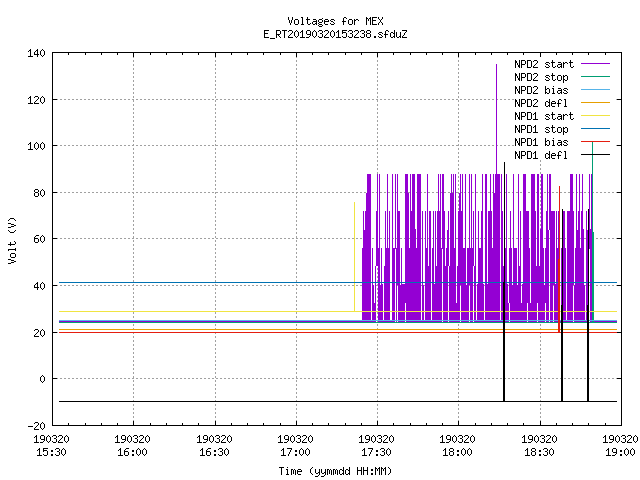Click the x-axis time label 18:00

[x=457, y=452]
